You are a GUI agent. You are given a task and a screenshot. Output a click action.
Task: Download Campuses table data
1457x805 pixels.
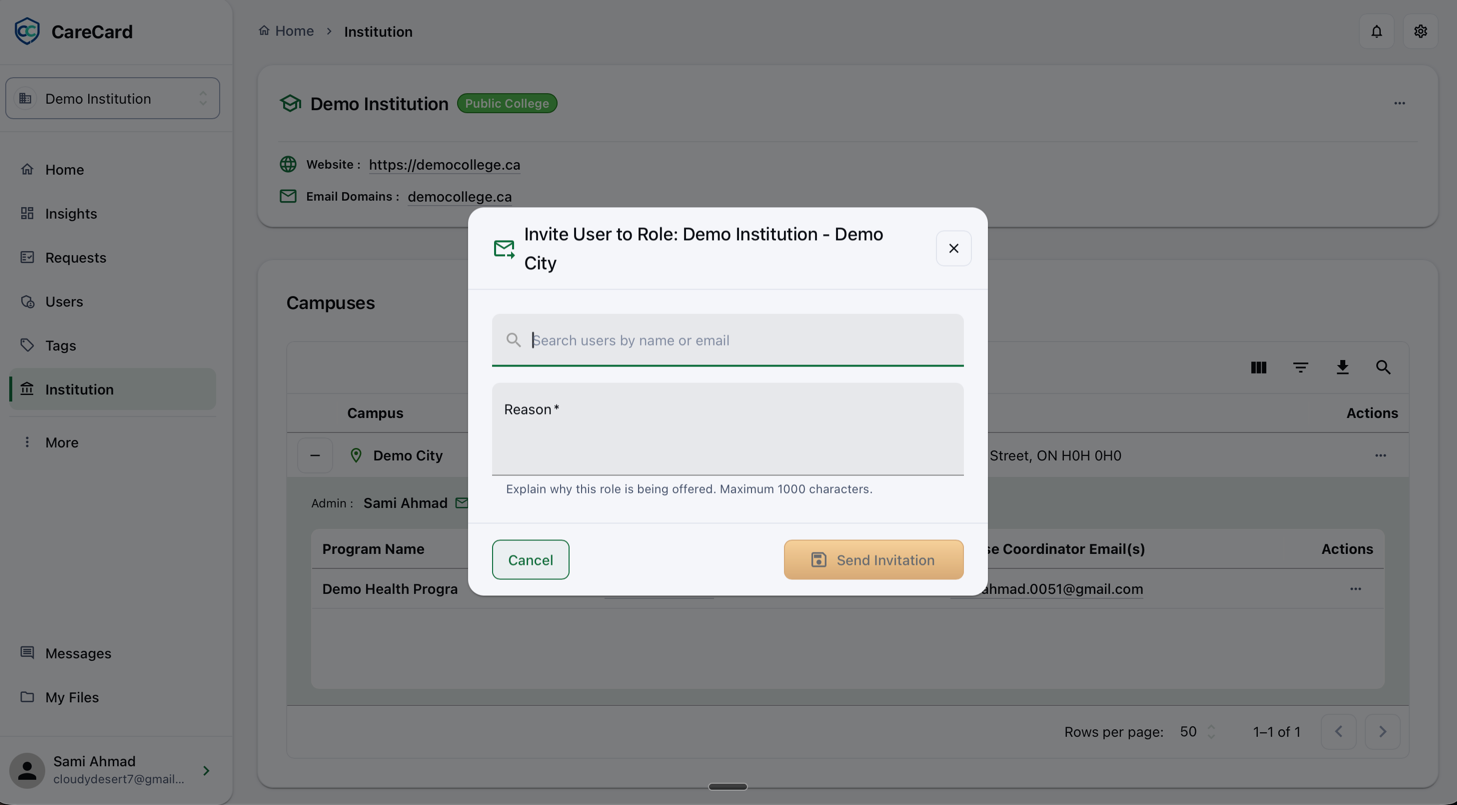point(1343,368)
